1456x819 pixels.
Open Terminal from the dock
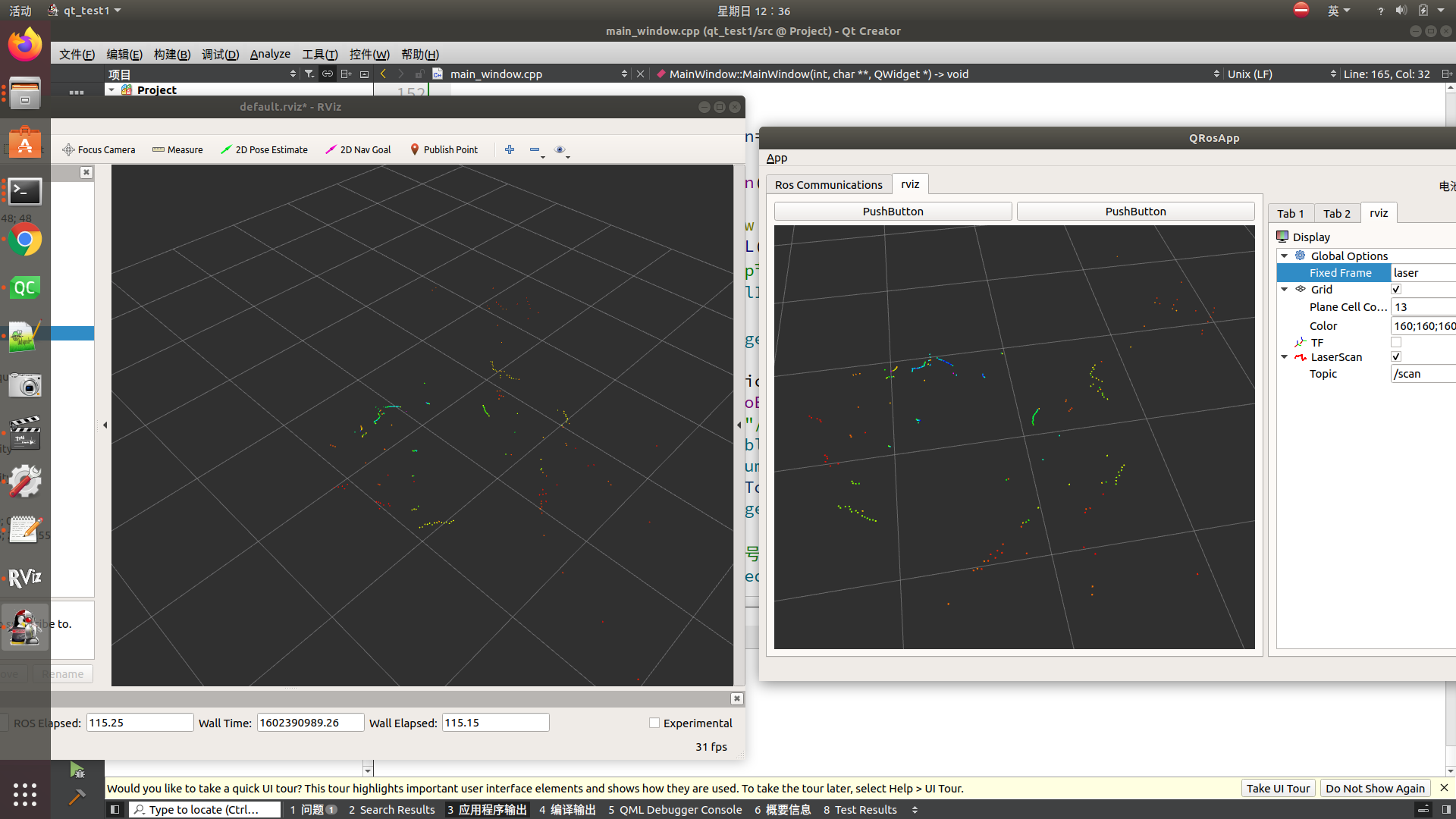tap(25, 191)
